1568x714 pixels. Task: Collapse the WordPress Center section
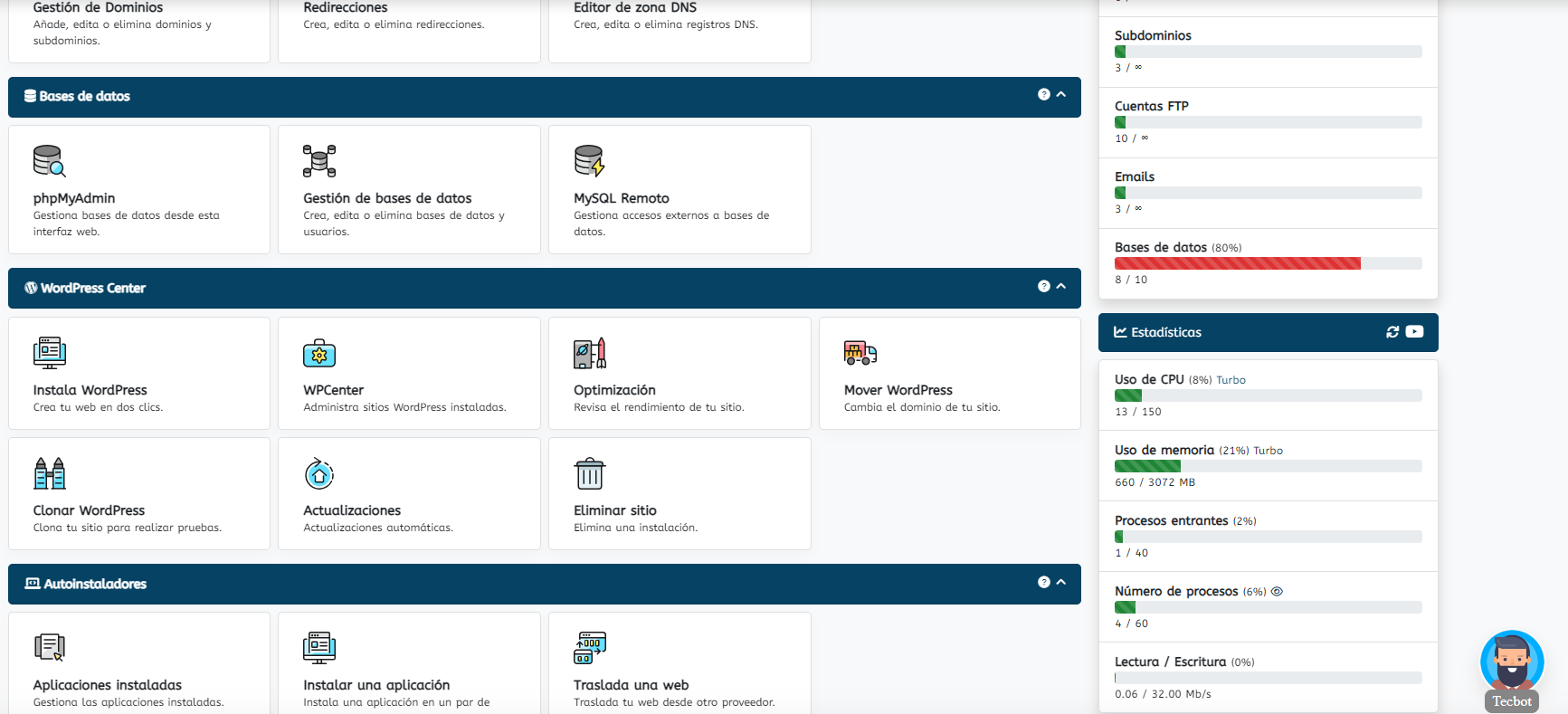tap(1061, 286)
